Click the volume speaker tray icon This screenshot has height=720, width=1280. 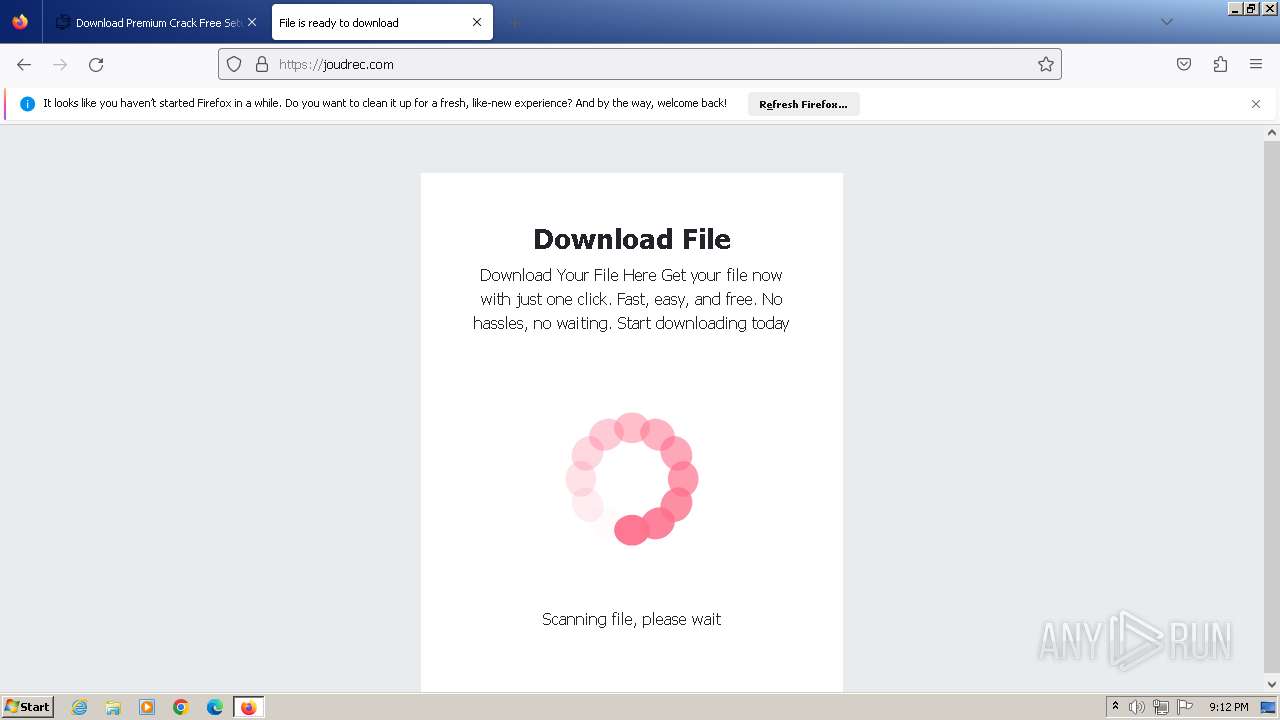point(1137,707)
